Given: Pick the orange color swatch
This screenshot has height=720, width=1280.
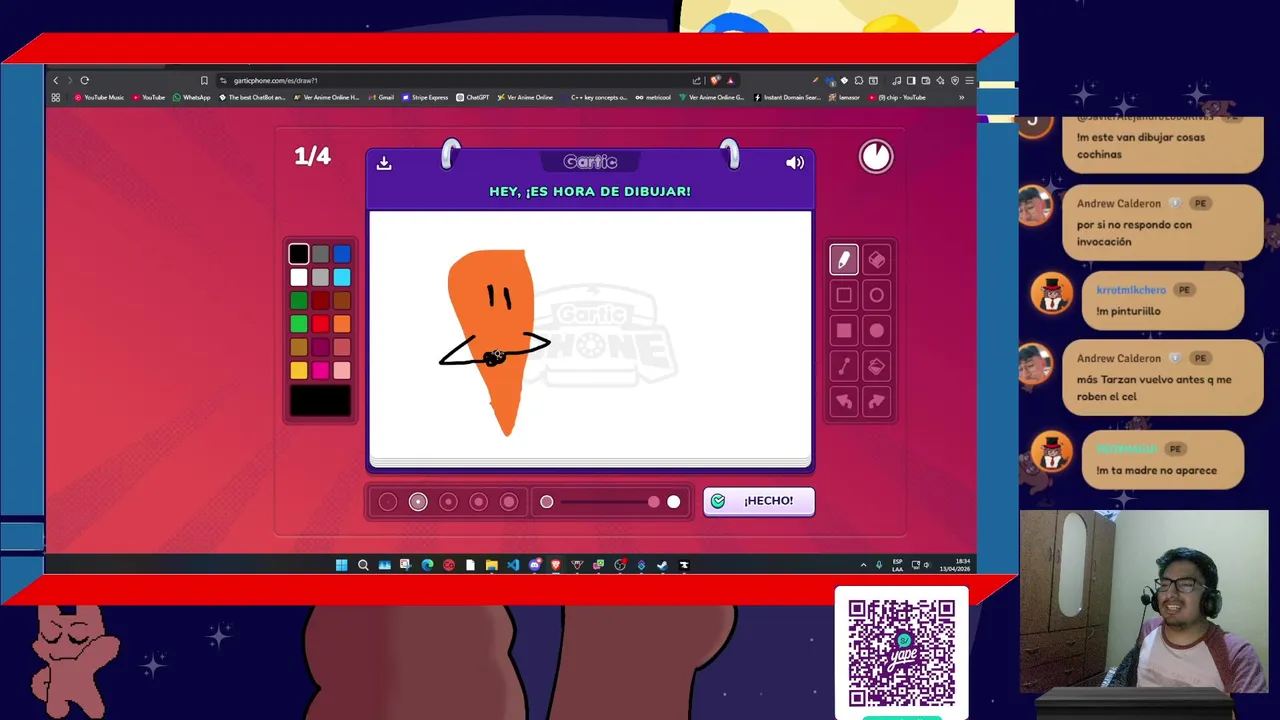Looking at the screenshot, I should (342, 323).
